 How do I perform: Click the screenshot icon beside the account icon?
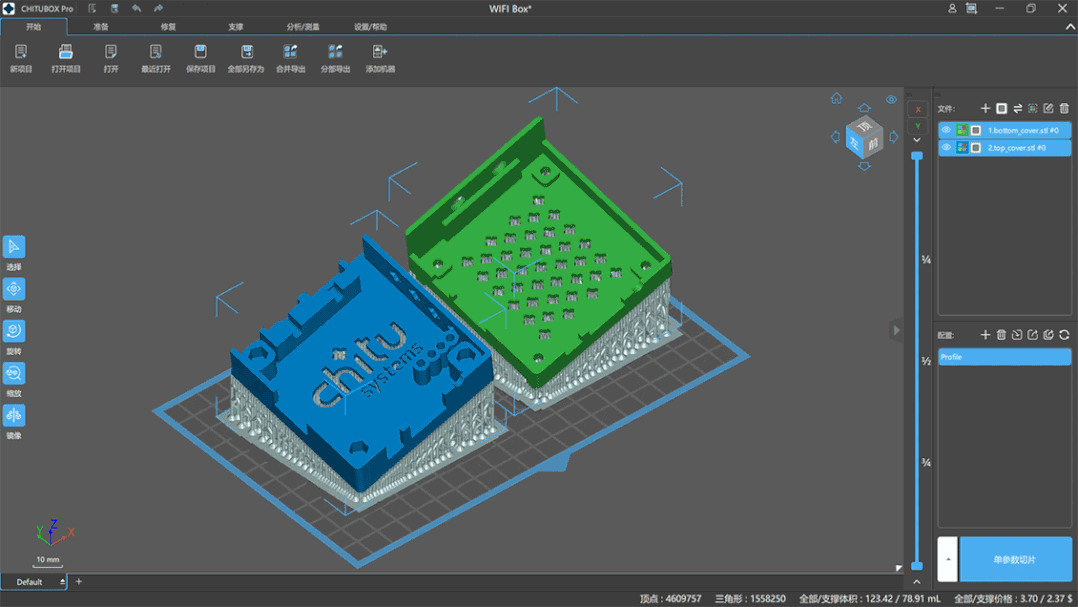pos(971,8)
